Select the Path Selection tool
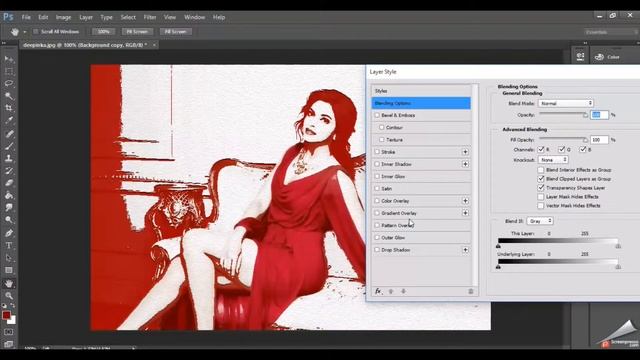This screenshot has height=360, width=640. (9, 258)
